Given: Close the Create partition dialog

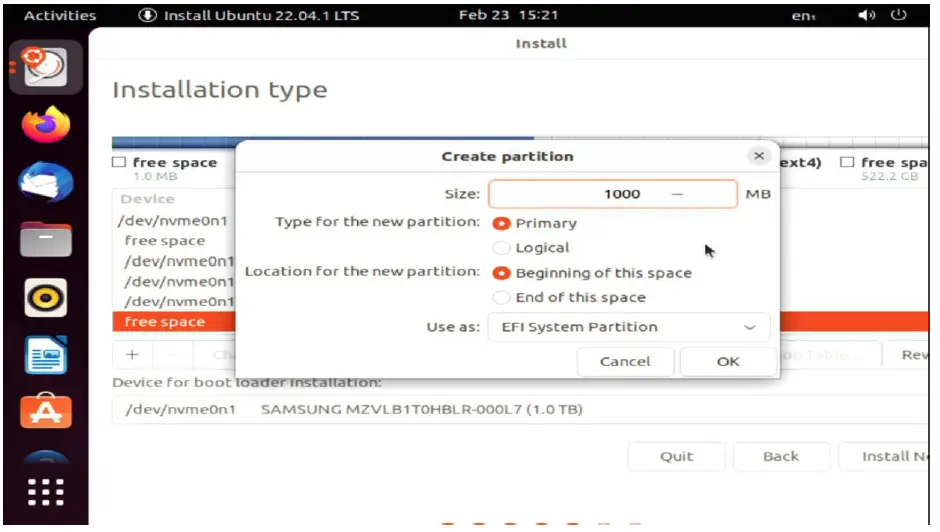Looking at the screenshot, I should (759, 156).
